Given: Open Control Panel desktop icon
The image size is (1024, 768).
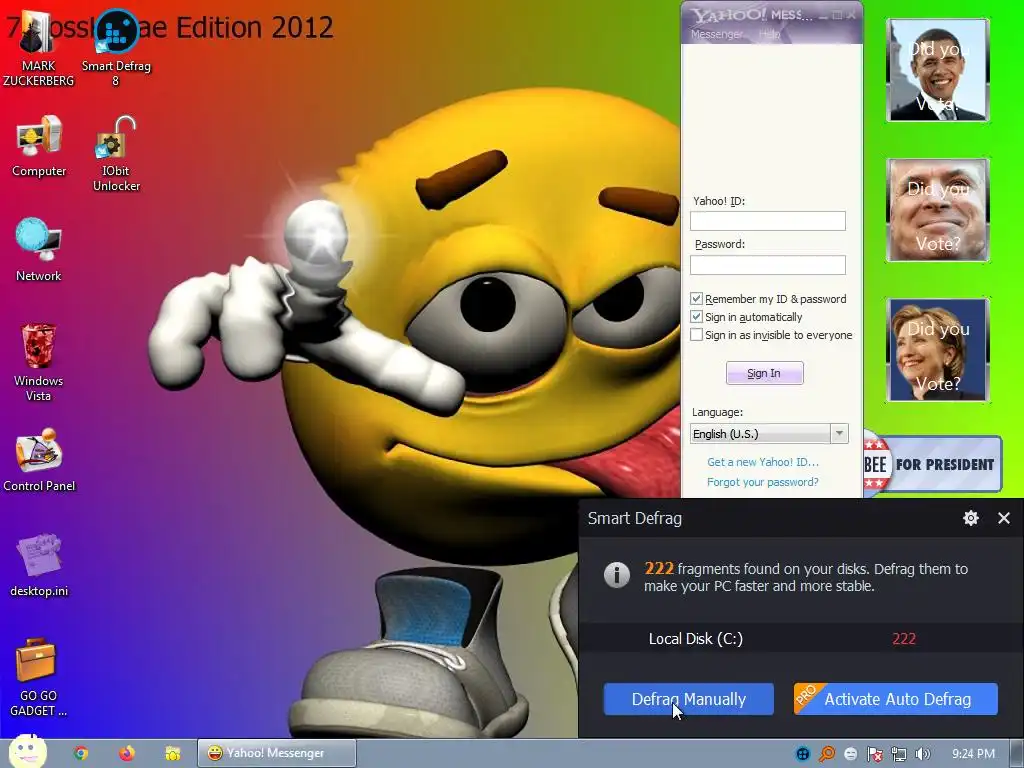Looking at the screenshot, I should [x=39, y=460].
